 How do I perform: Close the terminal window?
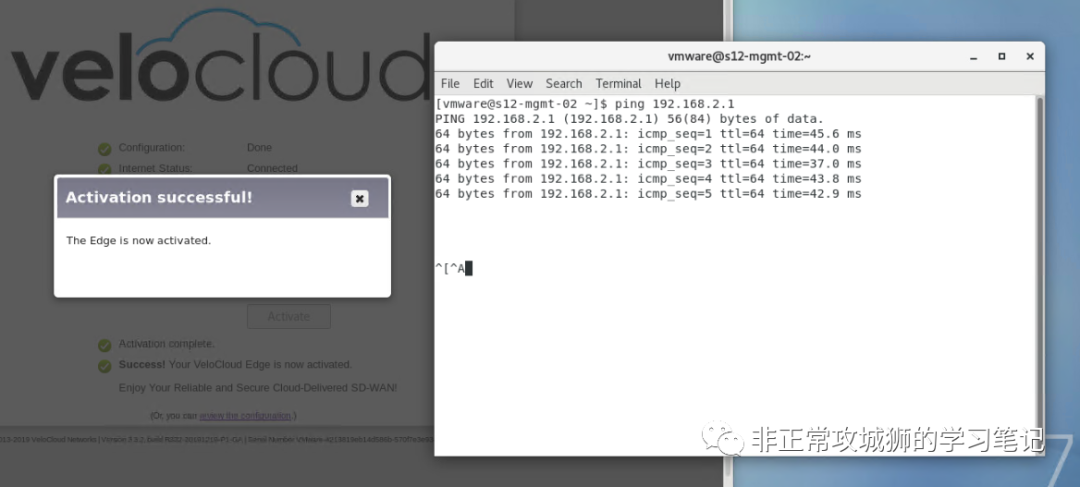click(1030, 56)
